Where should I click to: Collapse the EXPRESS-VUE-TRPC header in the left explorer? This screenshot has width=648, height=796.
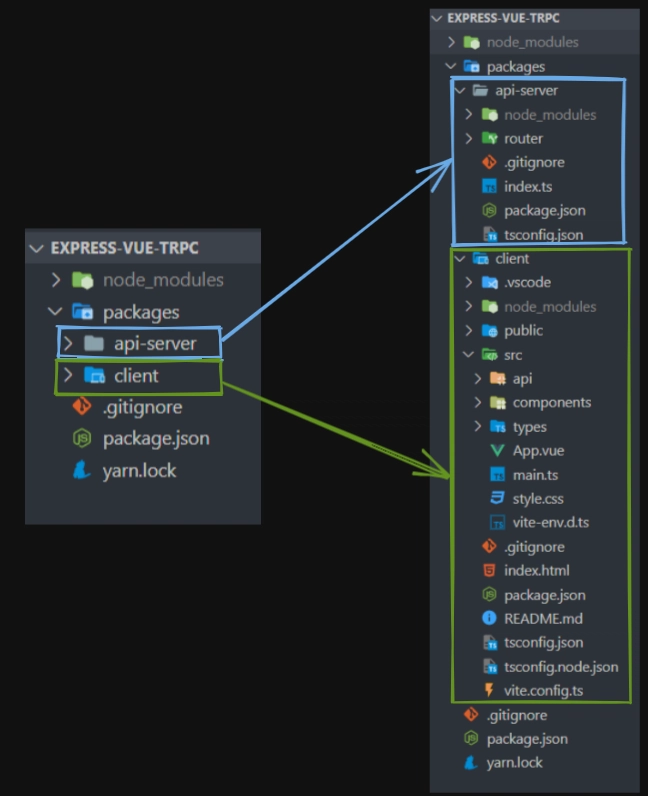click(38, 249)
